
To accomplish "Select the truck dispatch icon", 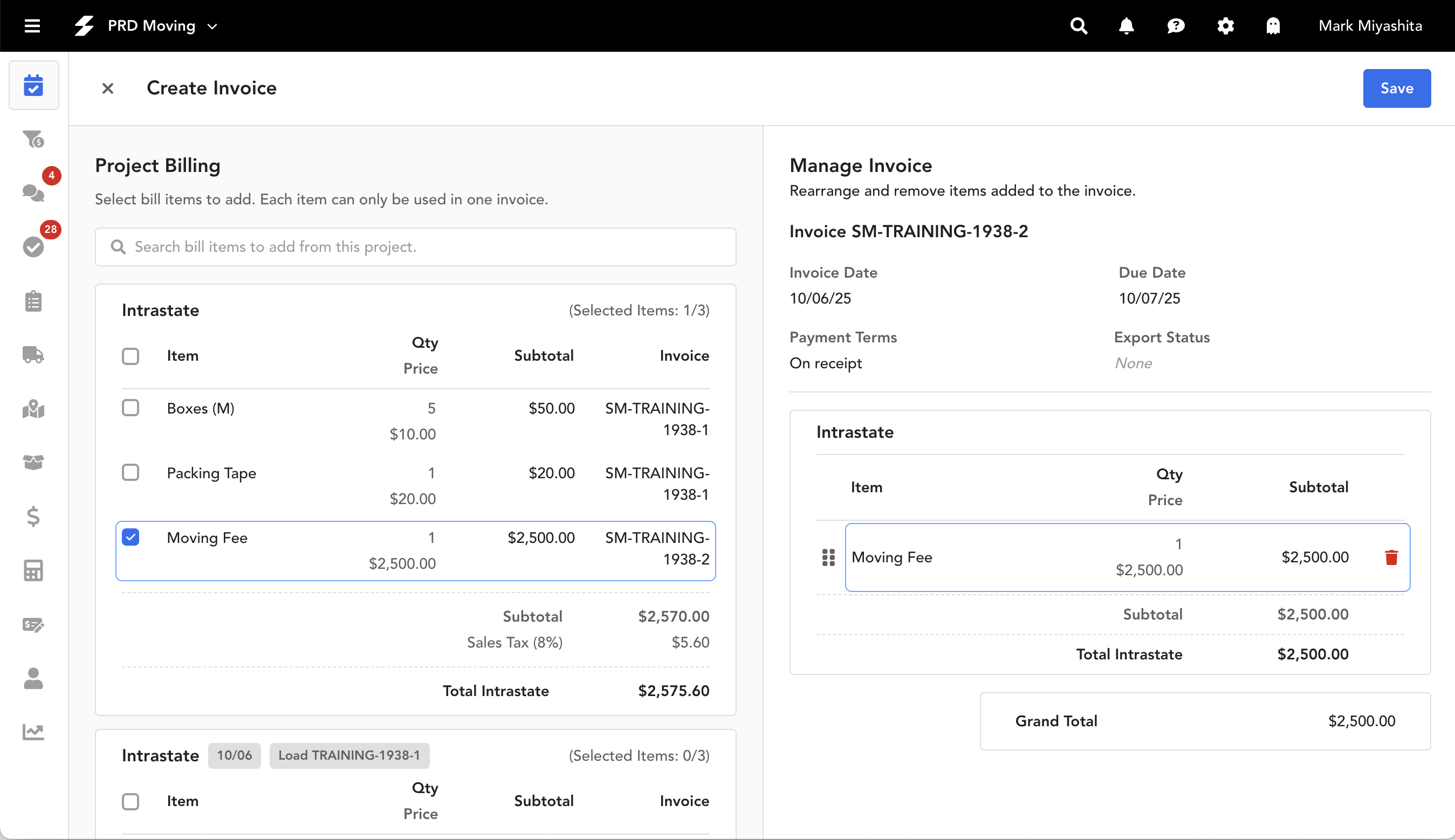I will [x=33, y=355].
